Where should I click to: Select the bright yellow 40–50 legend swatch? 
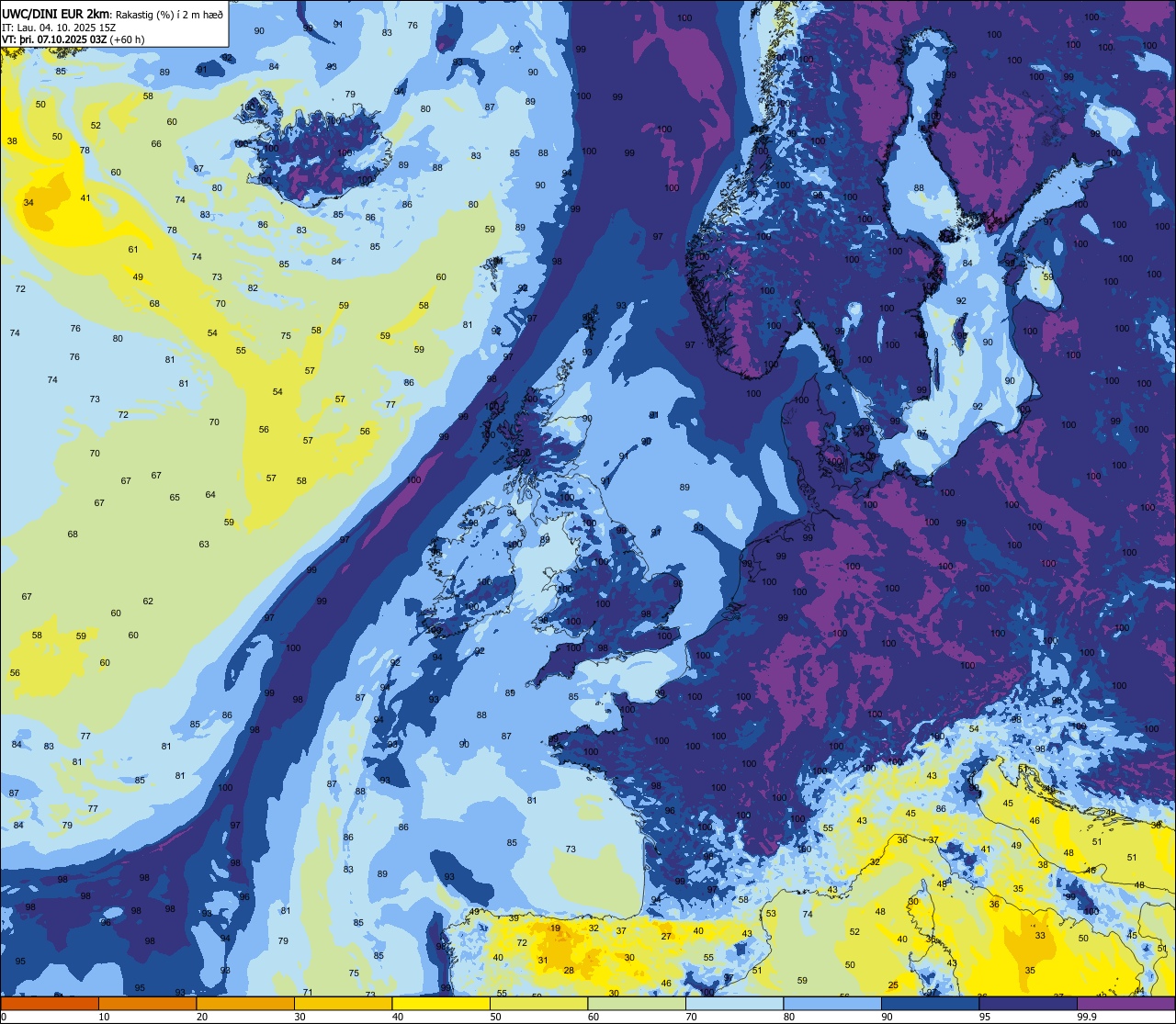[x=441, y=1003]
